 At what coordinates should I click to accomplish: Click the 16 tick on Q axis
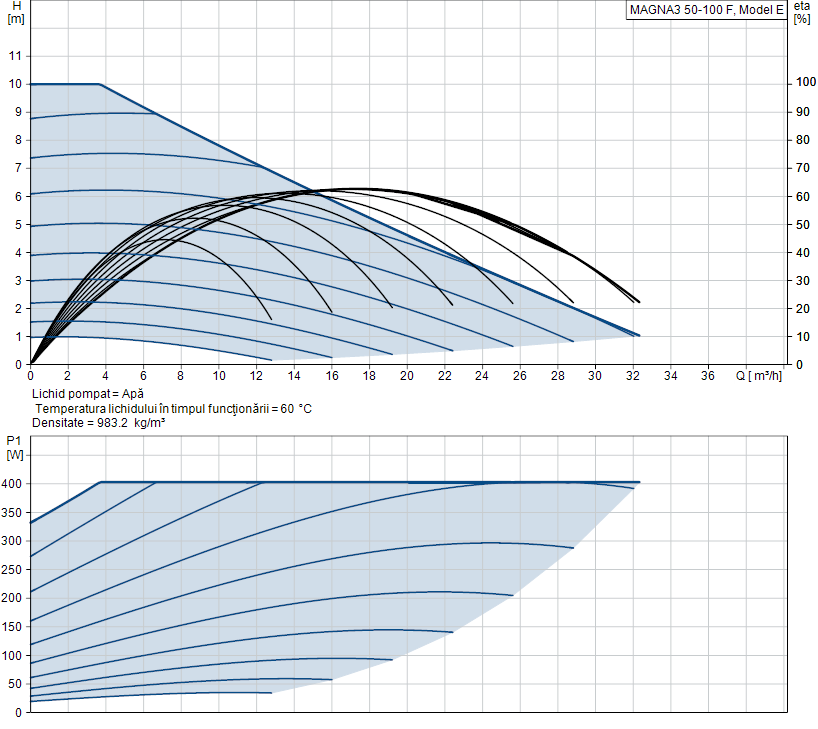click(332, 376)
